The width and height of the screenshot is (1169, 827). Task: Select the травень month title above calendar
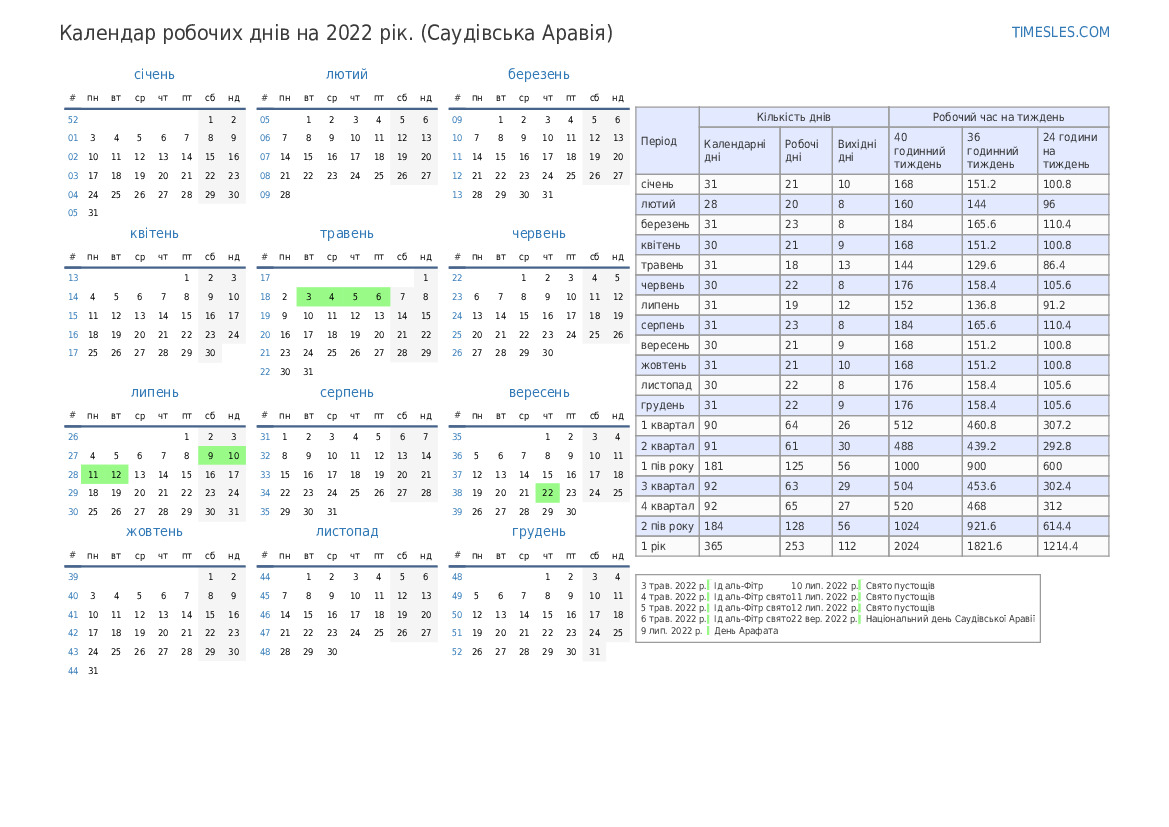click(x=346, y=233)
